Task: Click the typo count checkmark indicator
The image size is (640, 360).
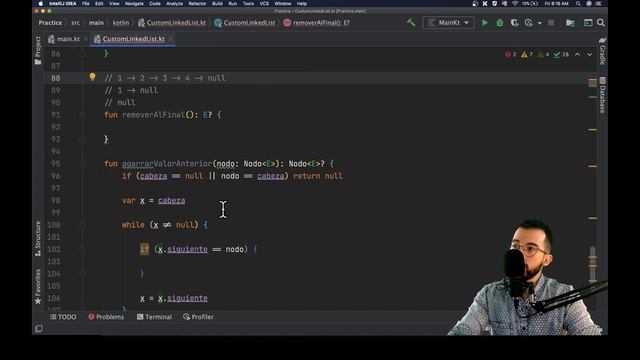Action: (x=561, y=54)
